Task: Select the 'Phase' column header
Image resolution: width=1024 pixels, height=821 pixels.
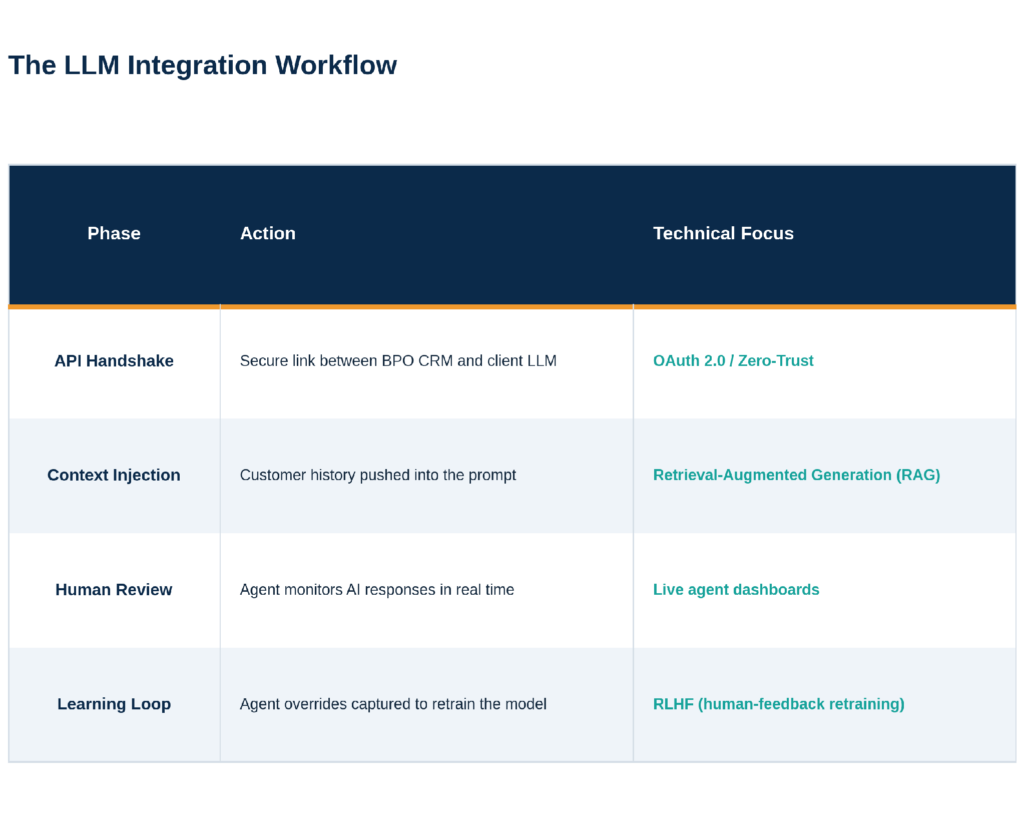Action: [x=114, y=233]
